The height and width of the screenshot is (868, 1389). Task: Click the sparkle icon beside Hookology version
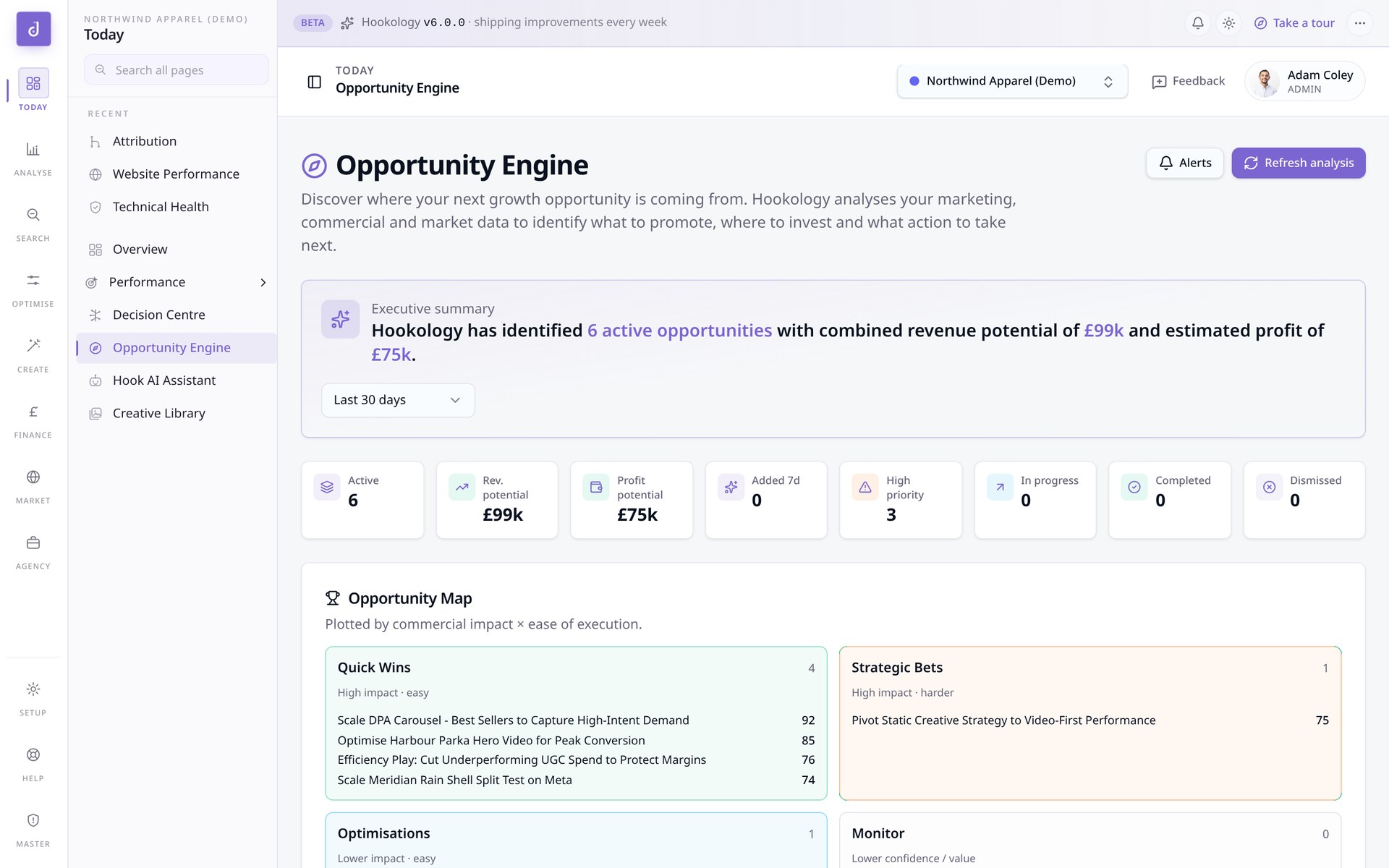point(347,23)
